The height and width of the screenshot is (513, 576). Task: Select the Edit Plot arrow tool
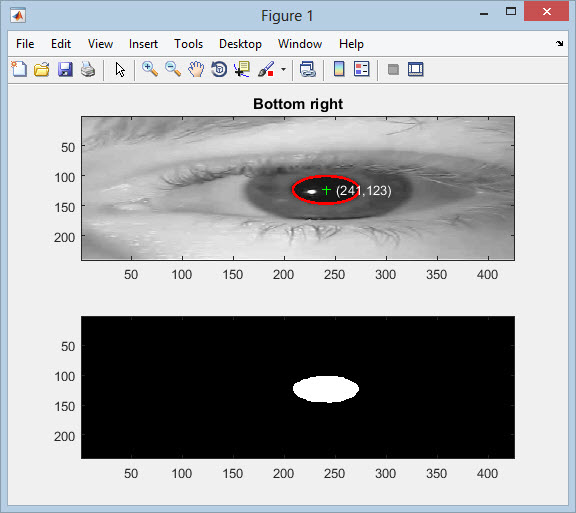[120, 69]
